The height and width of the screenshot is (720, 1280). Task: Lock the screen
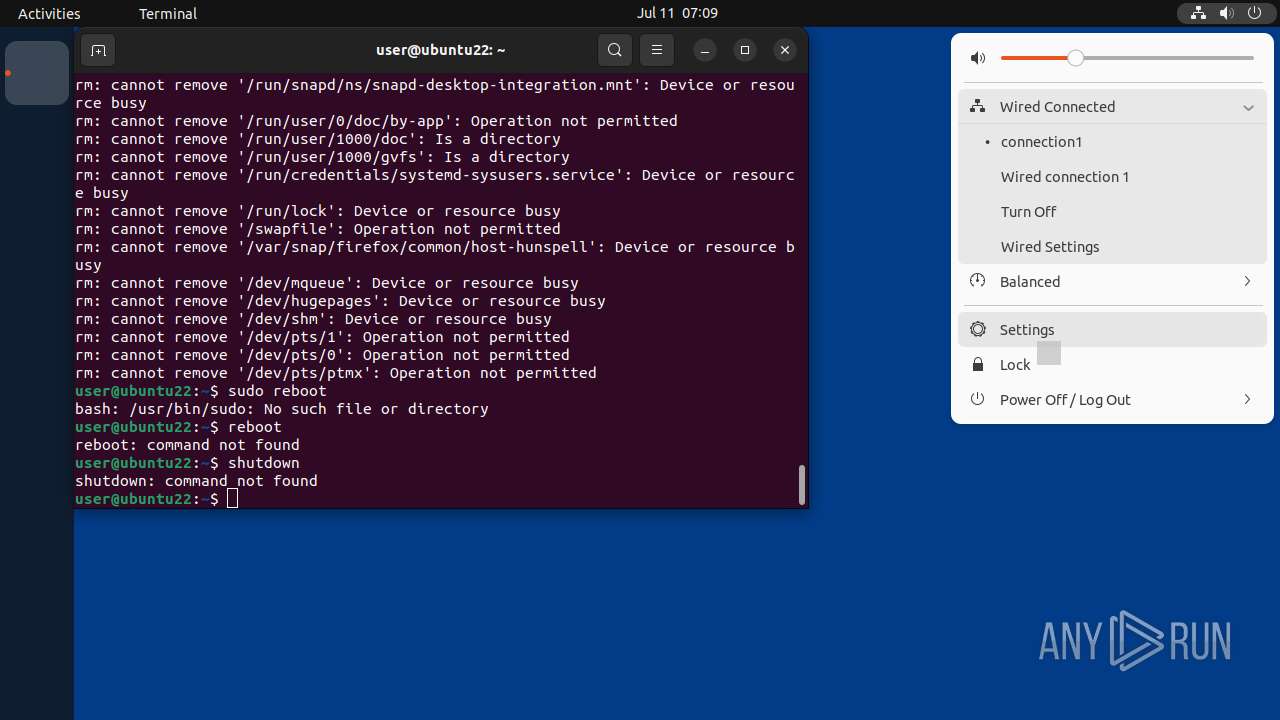tap(1112, 365)
